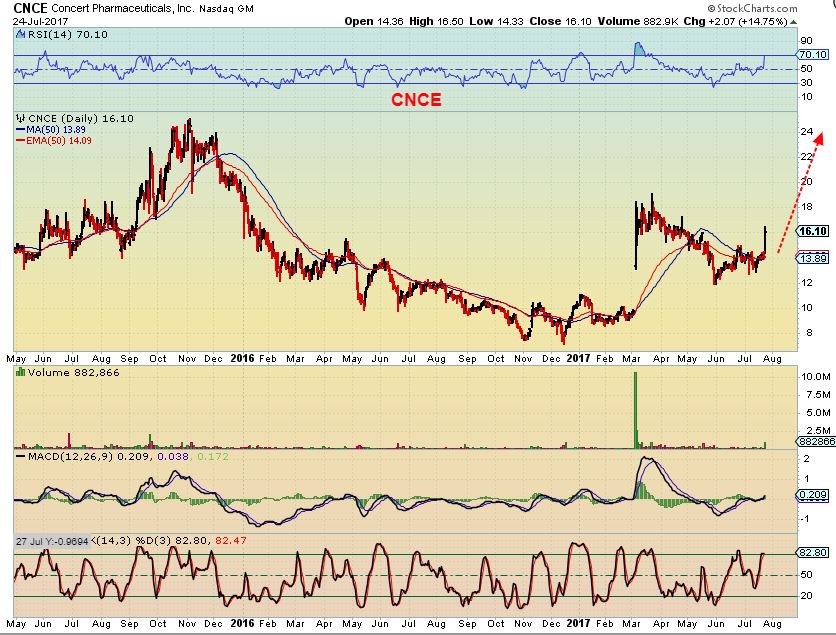Click the RSI indicator icon beside RSI(14)
The width and height of the screenshot is (836, 635).
[x=20, y=35]
